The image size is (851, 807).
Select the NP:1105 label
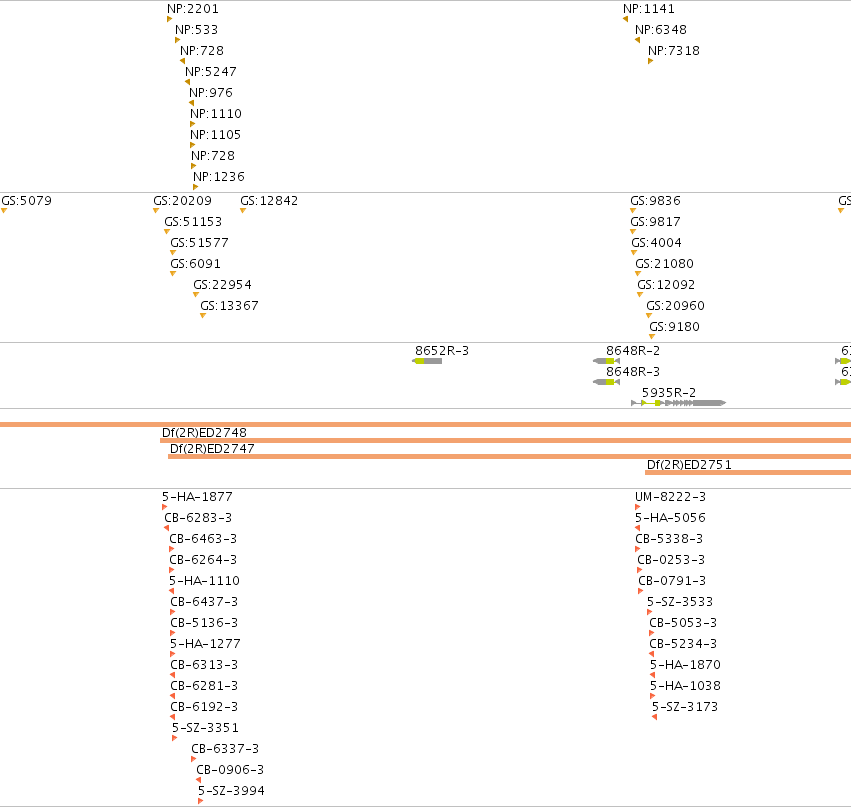[x=215, y=135]
